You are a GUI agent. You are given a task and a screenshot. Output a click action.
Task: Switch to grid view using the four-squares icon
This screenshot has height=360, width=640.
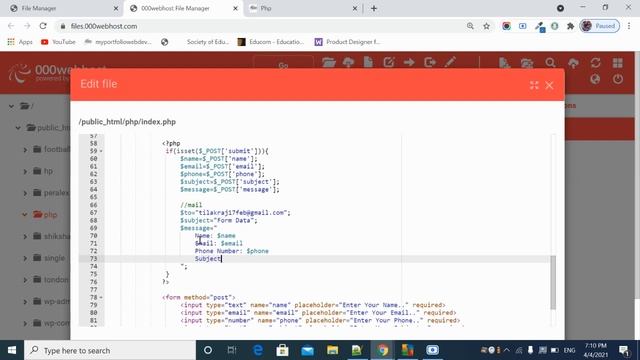[x=618, y=63]
